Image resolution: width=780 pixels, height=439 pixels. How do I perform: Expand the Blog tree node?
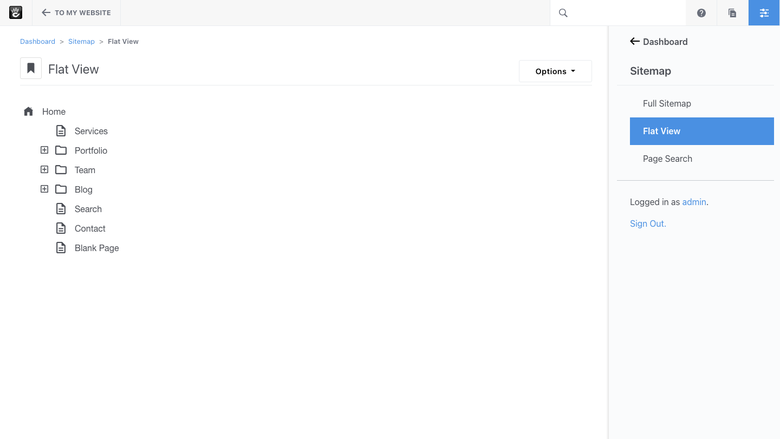pyautogui.click(x=44, y=189)
